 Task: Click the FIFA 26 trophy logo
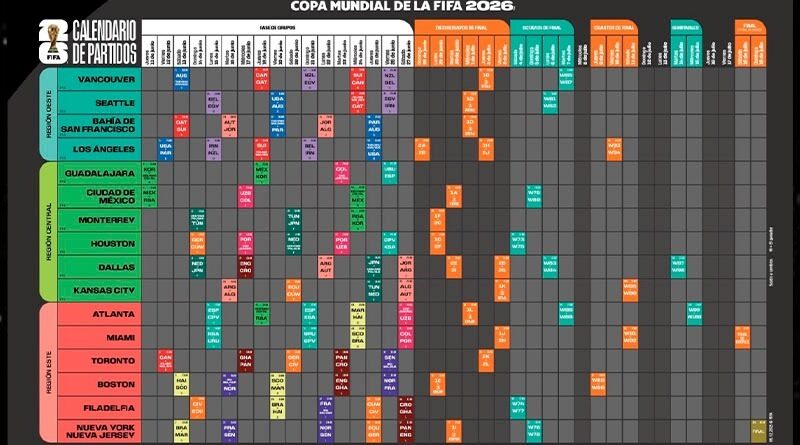[16, 38]
